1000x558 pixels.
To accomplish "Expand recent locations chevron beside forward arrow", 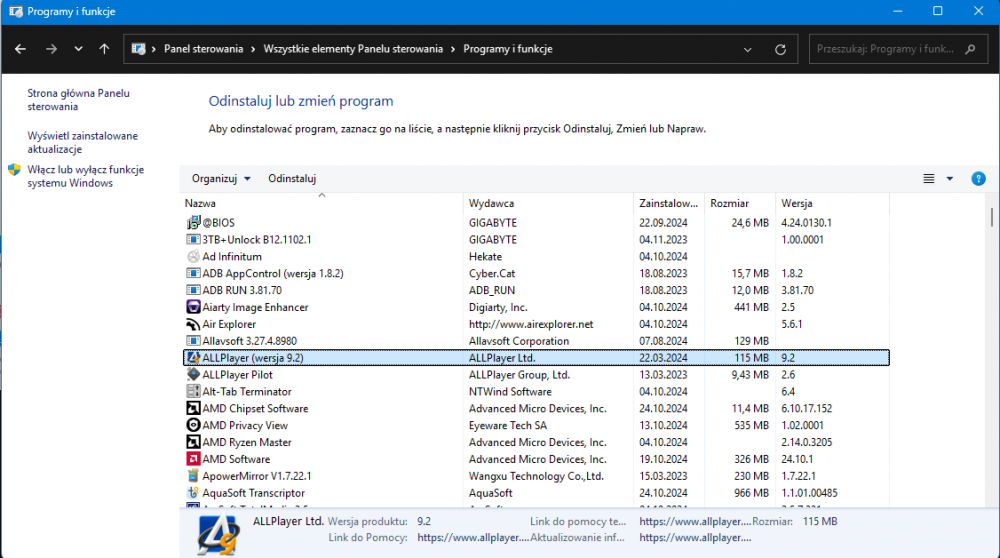I will tap(78, 49).
